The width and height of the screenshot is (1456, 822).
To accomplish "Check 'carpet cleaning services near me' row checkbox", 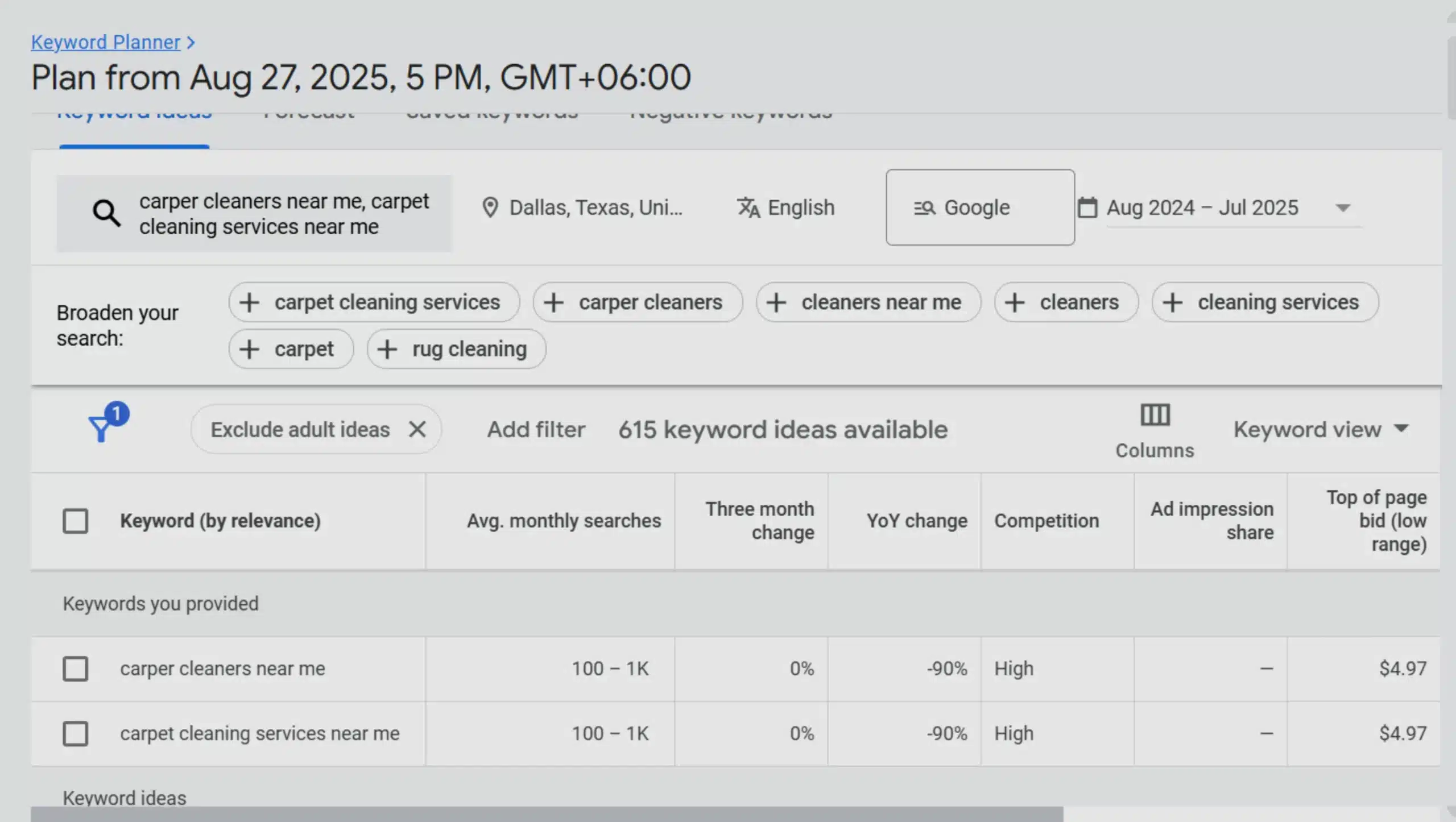I will pos(75,733).
